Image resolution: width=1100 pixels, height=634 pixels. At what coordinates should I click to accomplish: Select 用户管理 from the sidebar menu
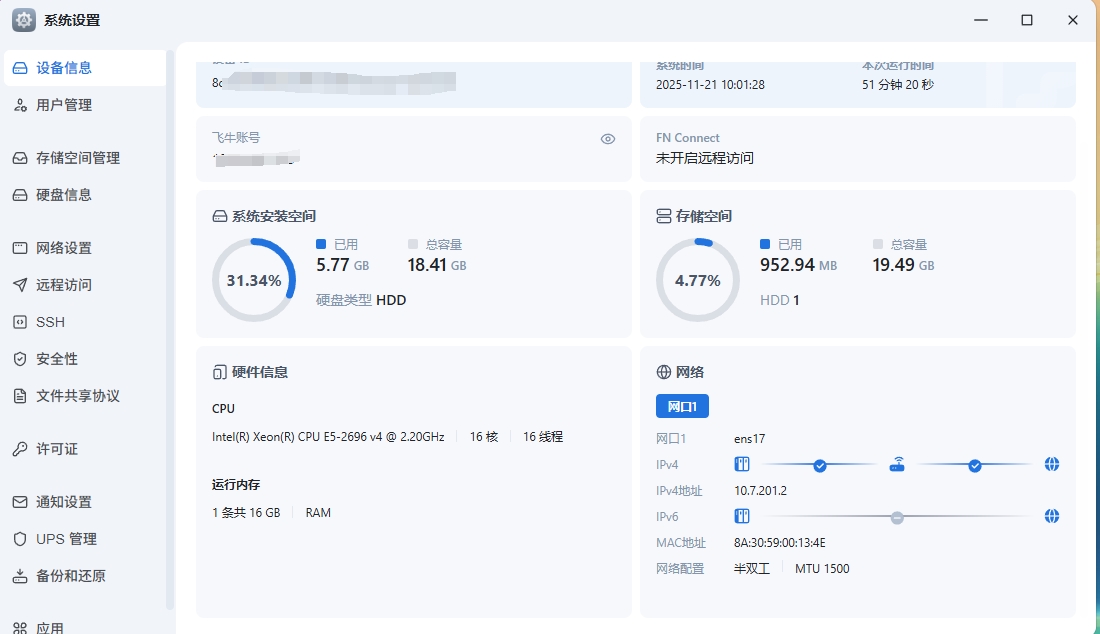(x=62, y=104)
